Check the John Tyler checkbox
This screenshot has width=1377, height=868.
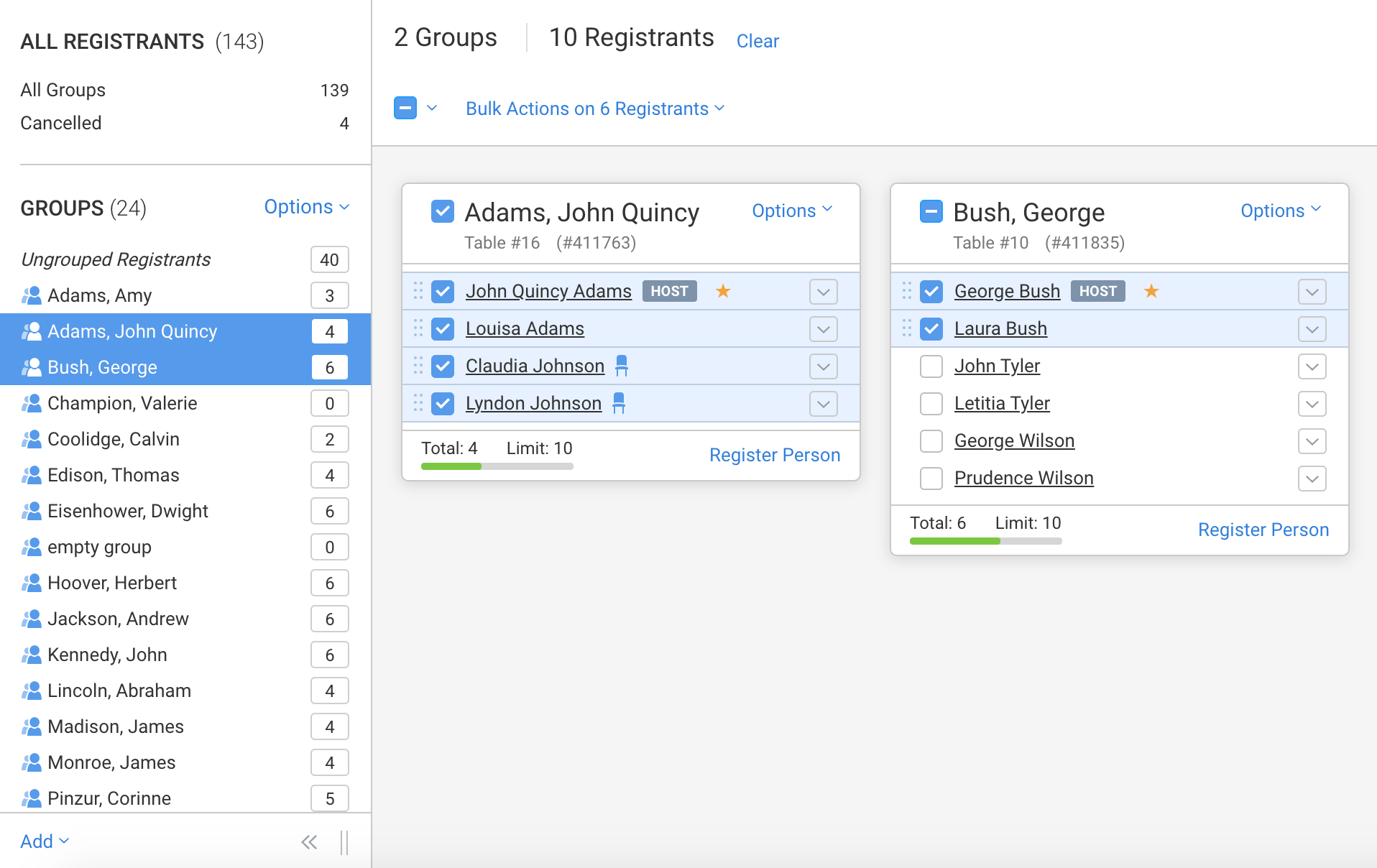point(931,366)
